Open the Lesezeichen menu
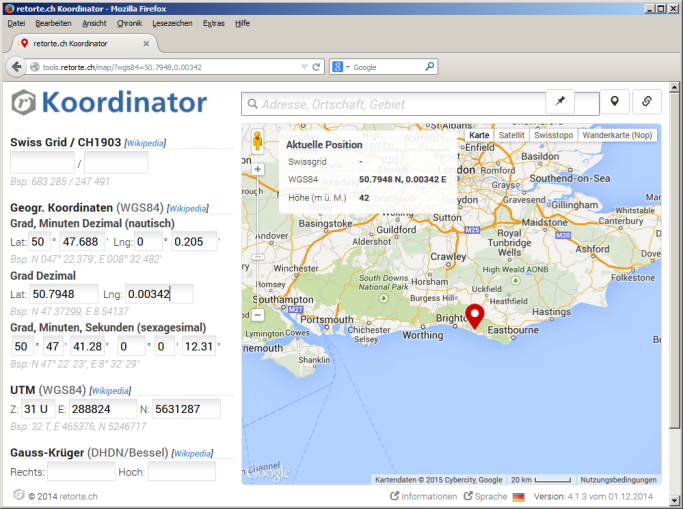Viewport: 683px width, 509px height. [172, 24]
